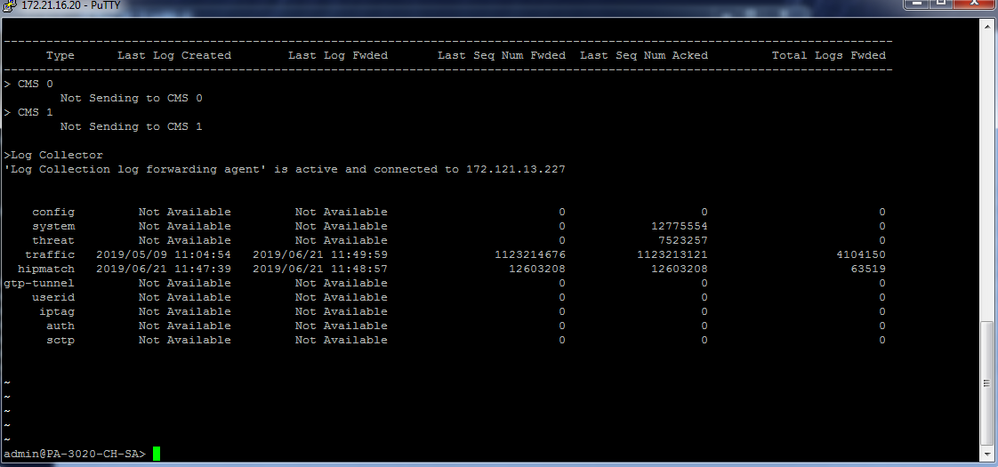Image resolution: width=998 pixels, height=467 pixels.
Task: Click system row 'Not Available' under Last Log Fwded
Action: coord(341,226)
